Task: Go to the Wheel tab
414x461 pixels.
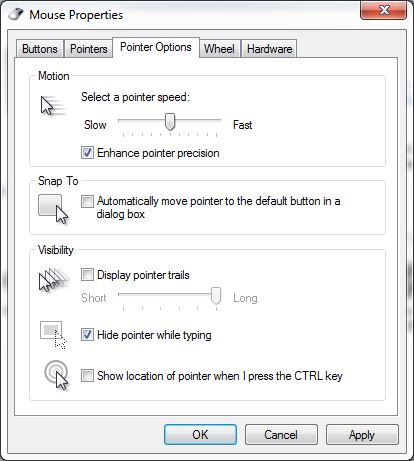Action: point(219,49)
